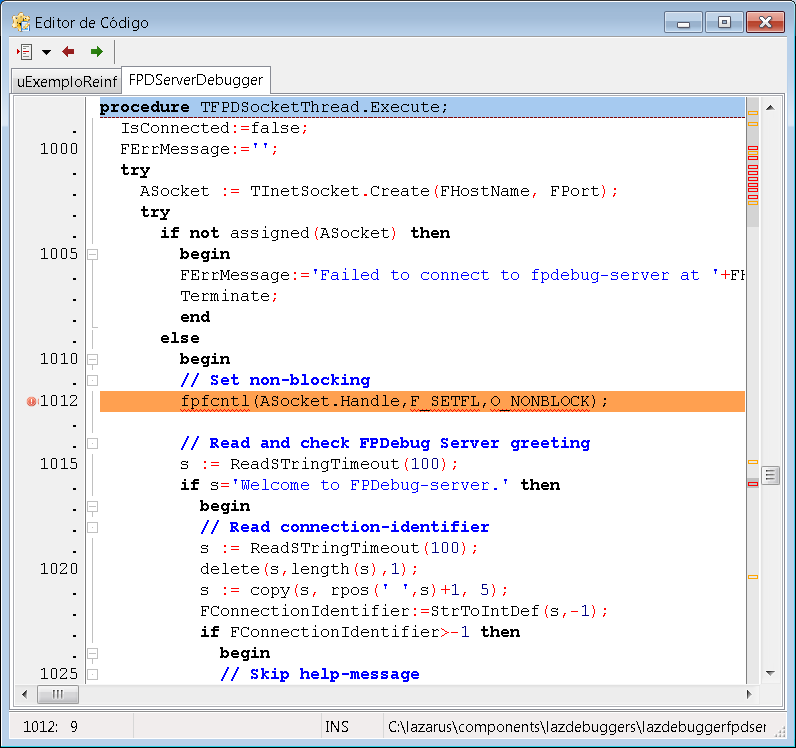Click the horizontal scrollbar left arrow
This screenshot has width=796, height=748.
pos(24,694)
